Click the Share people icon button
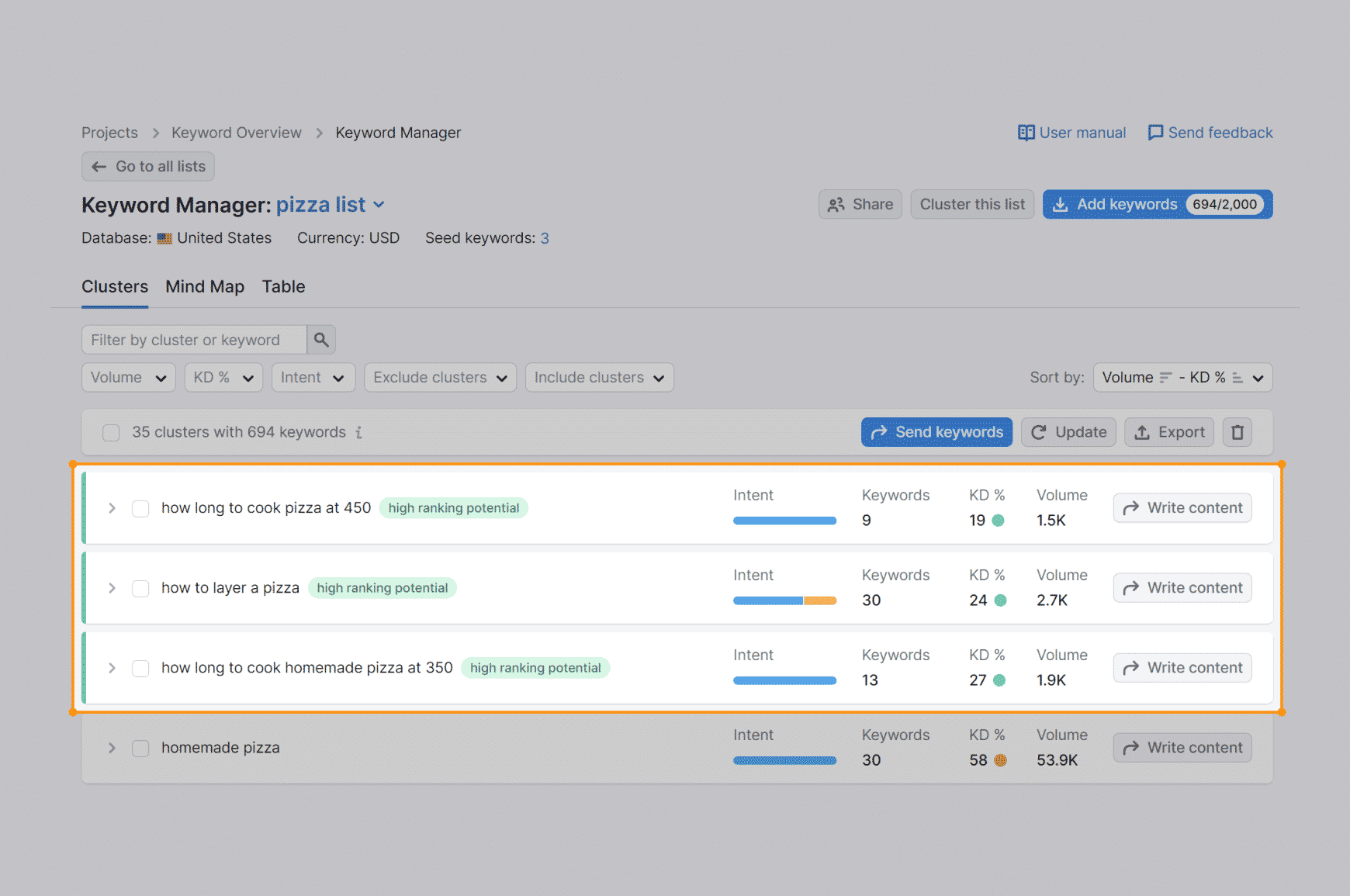The image size is (1350, 896). click(860, 205)
